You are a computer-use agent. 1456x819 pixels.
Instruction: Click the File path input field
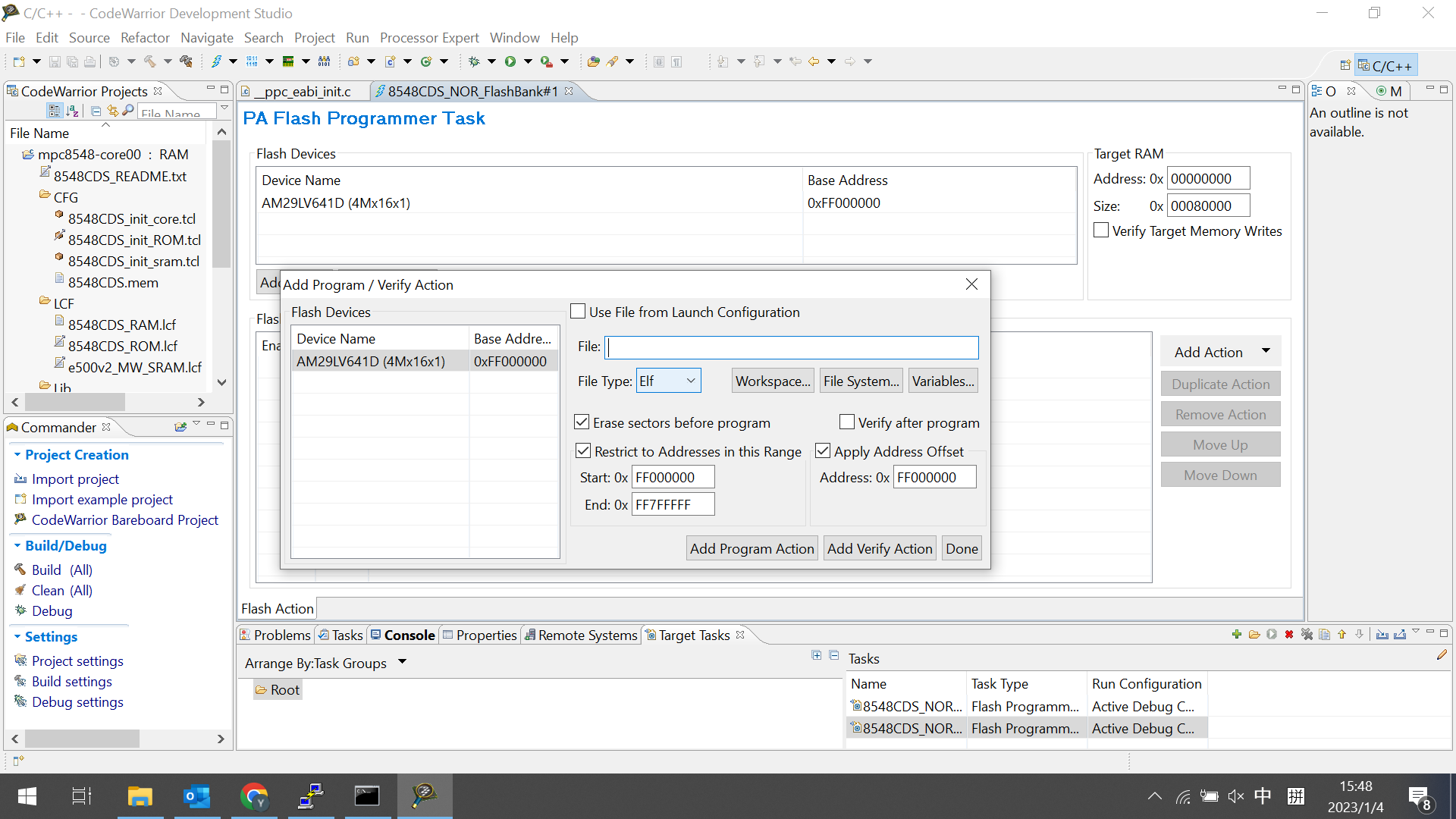[792, 347]
